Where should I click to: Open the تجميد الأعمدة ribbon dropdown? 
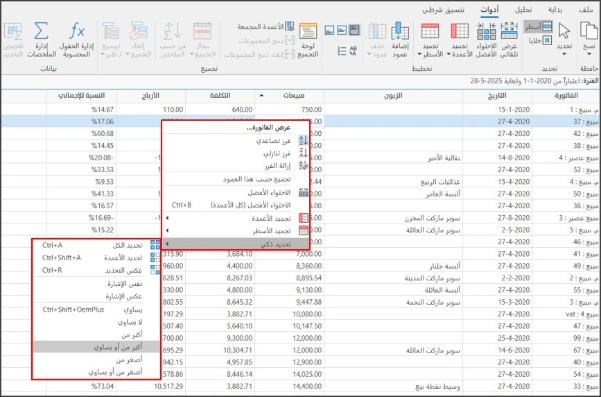tap(459, 40)
